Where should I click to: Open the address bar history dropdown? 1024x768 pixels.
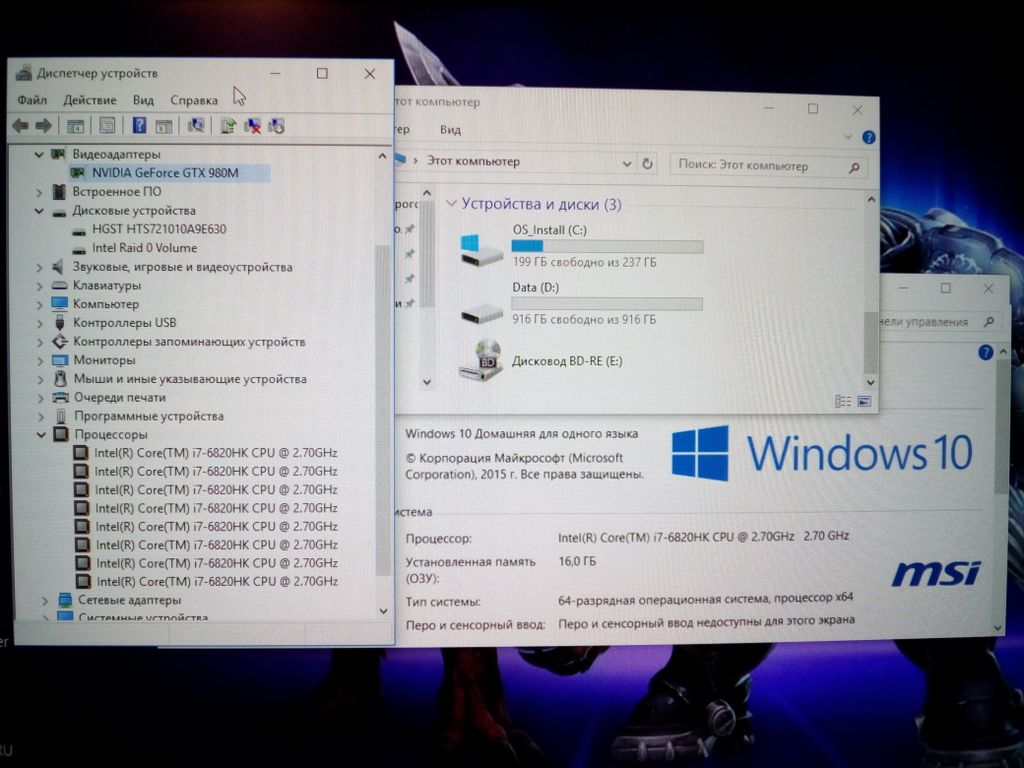click(627, 163)
